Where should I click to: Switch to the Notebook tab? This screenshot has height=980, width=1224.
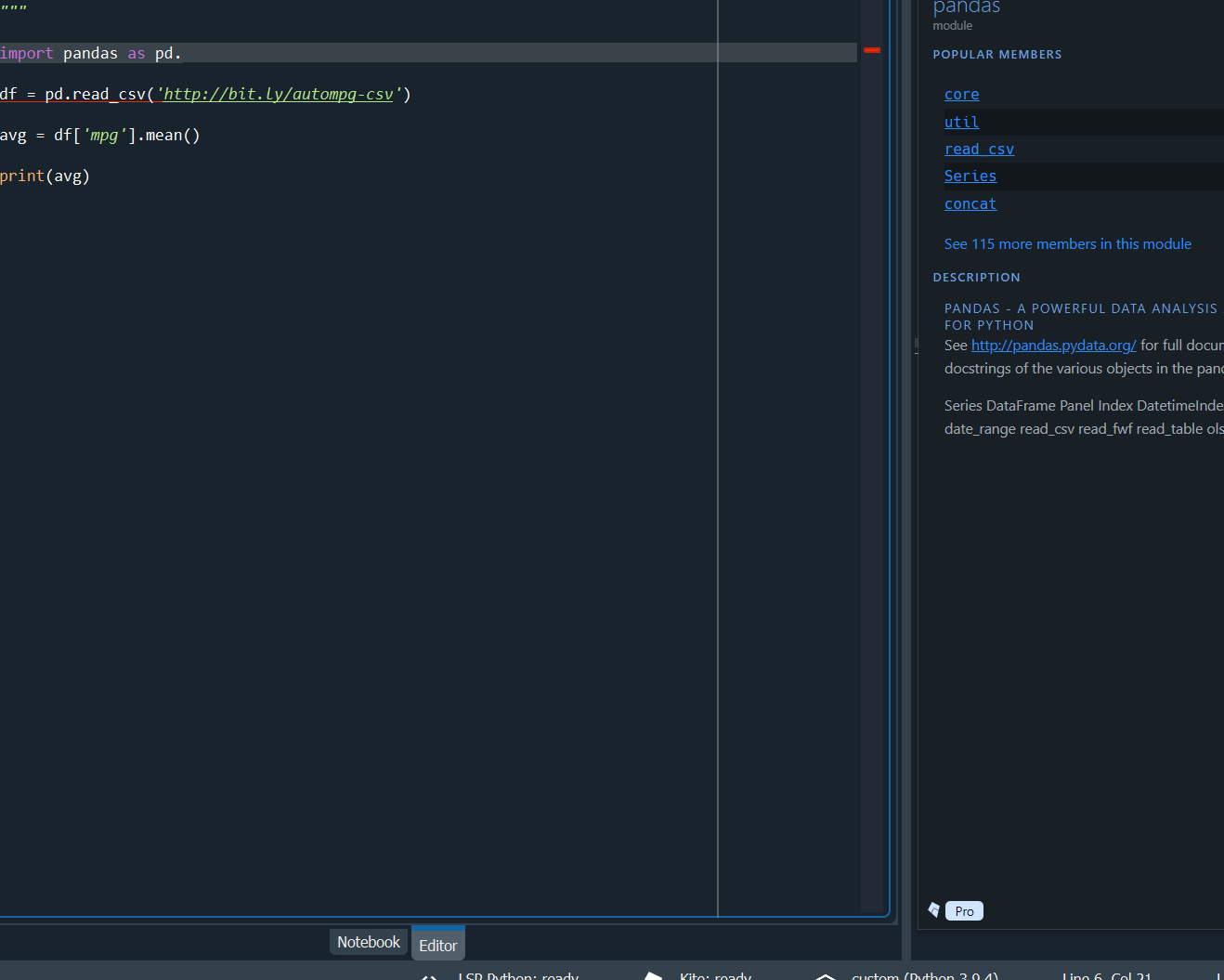368,941
